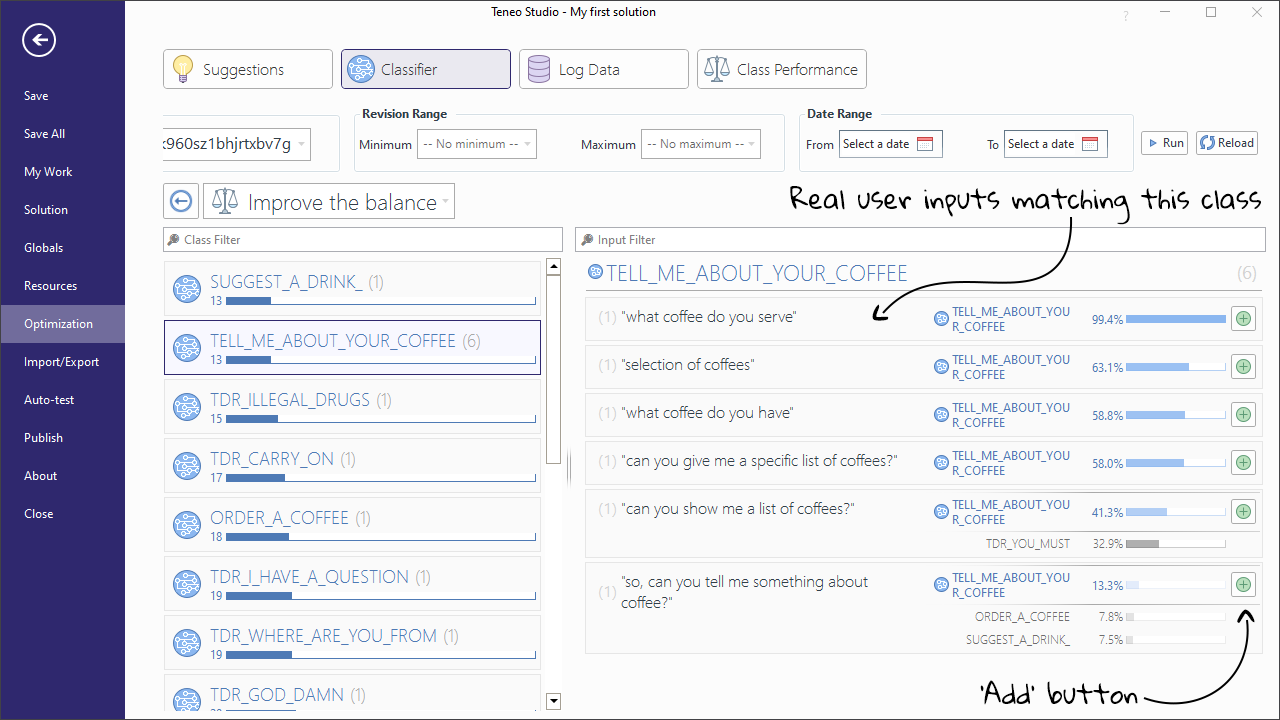Open Optimization in the sidebar
The height and width of the screenshot is (720, 1280).
point(62,324)
